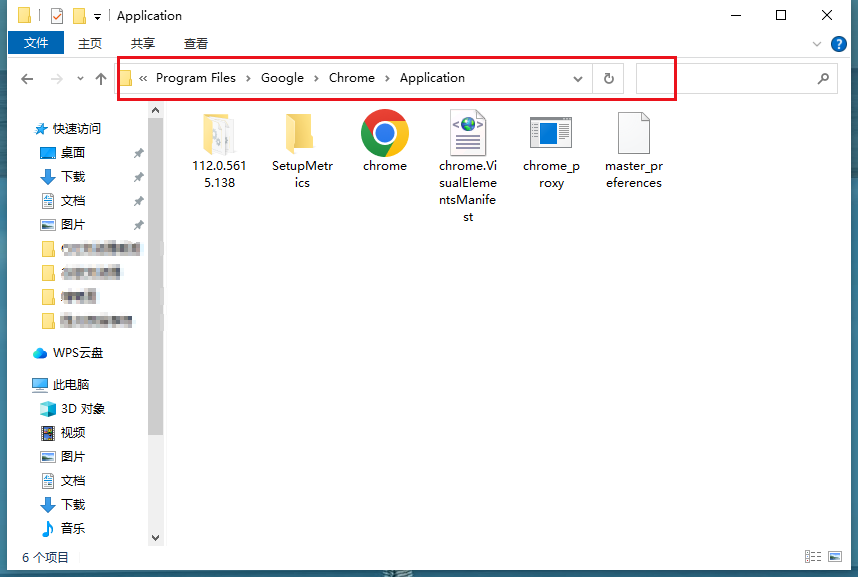
Task: Refresh the current folder view
Action: [x=608, y=78]
